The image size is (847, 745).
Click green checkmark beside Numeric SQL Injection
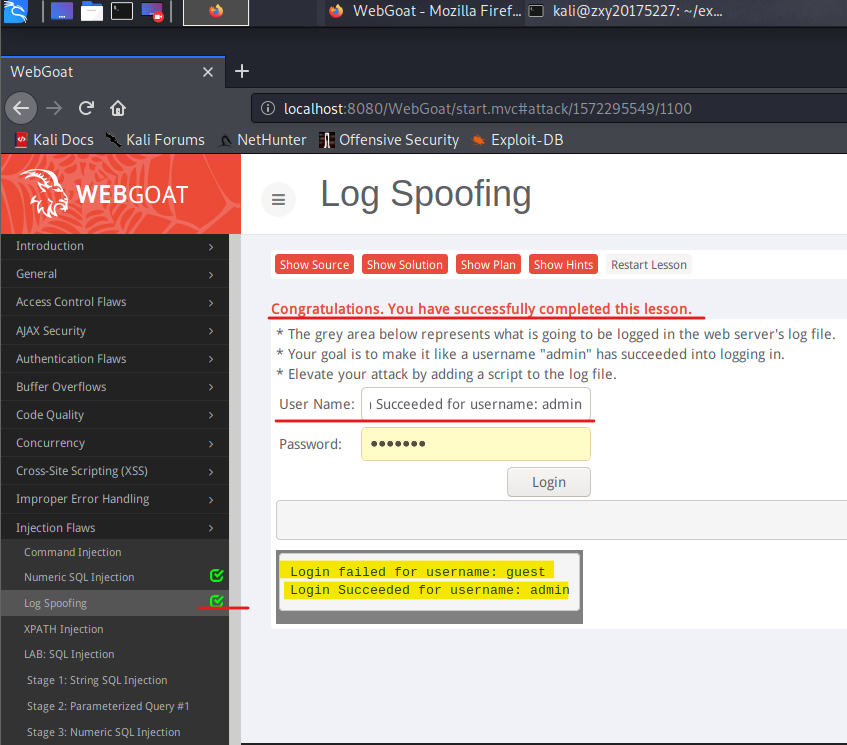click(x=217, y=575)
